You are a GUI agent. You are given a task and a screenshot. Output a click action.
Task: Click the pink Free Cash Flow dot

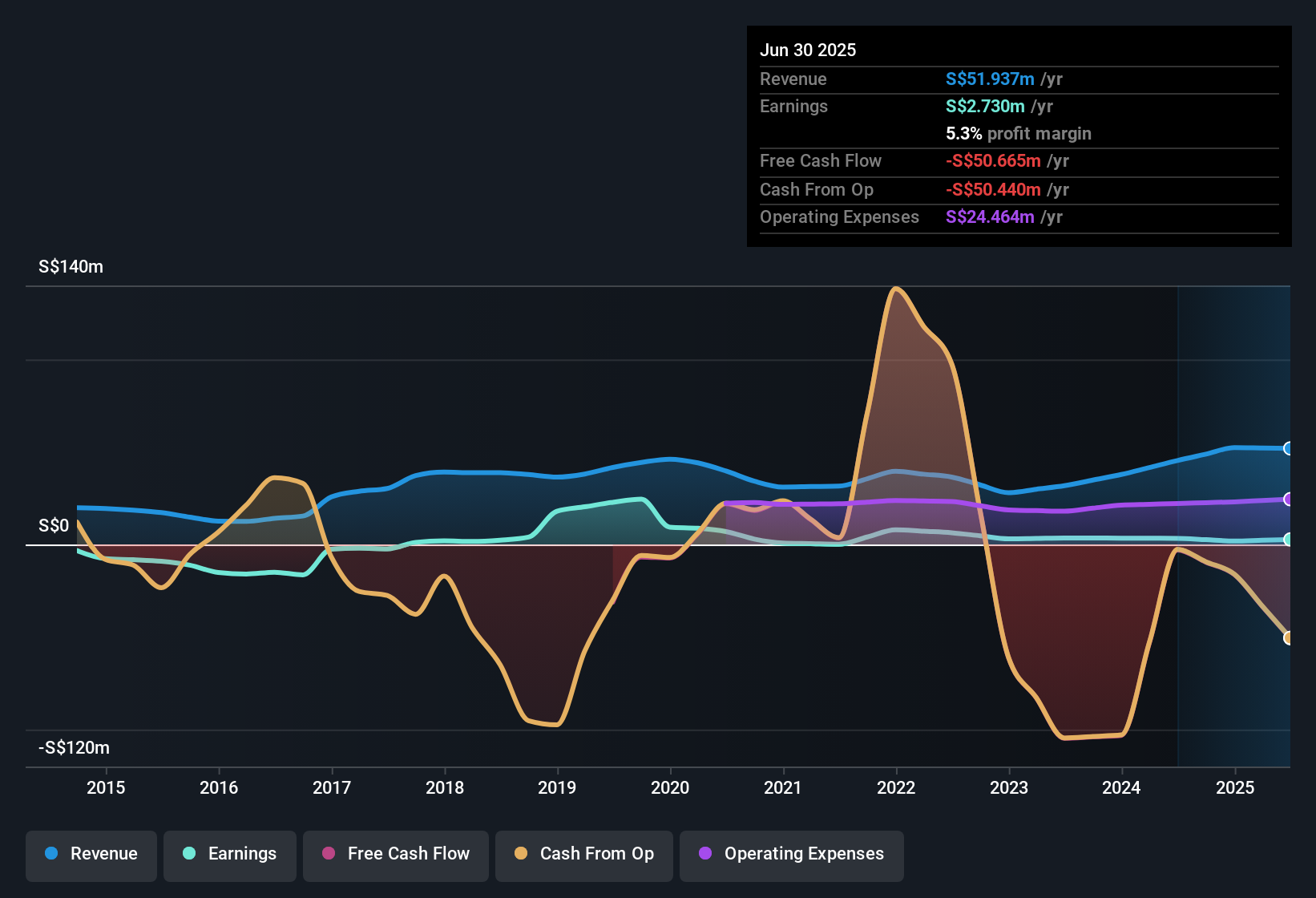329,854
